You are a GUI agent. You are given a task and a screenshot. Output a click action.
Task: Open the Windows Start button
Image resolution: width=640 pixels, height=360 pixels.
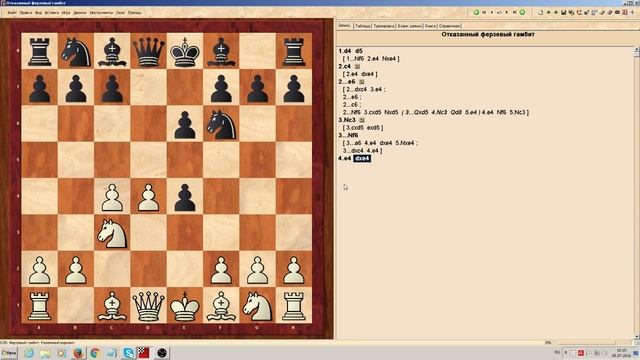click(x=9, y=352)
